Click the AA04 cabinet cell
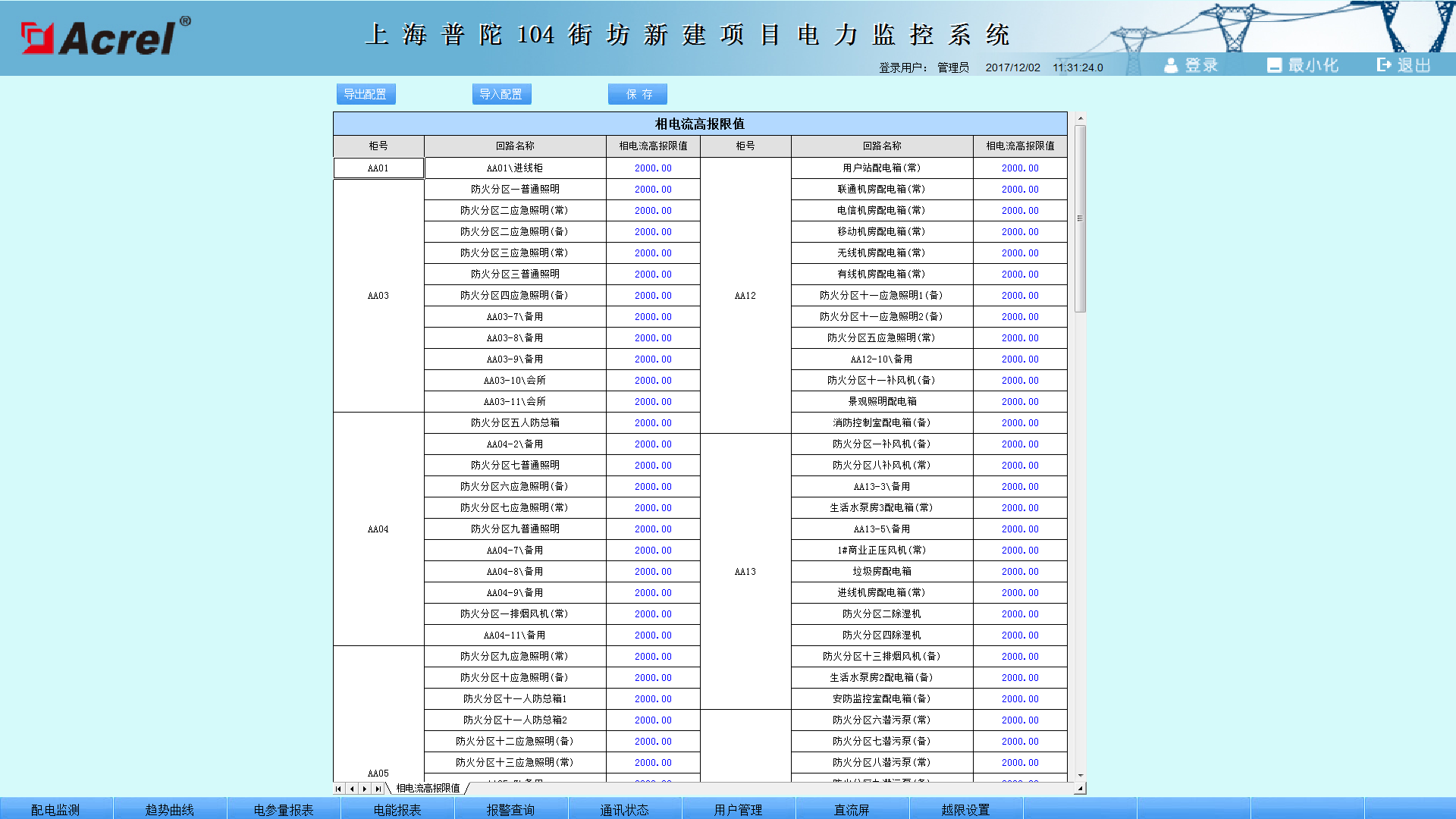The image size is (1456, 819). (x=378, y=529)
